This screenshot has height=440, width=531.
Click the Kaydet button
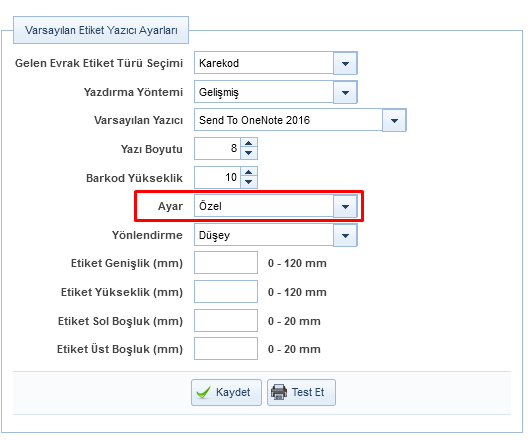(x=226, y=392)
